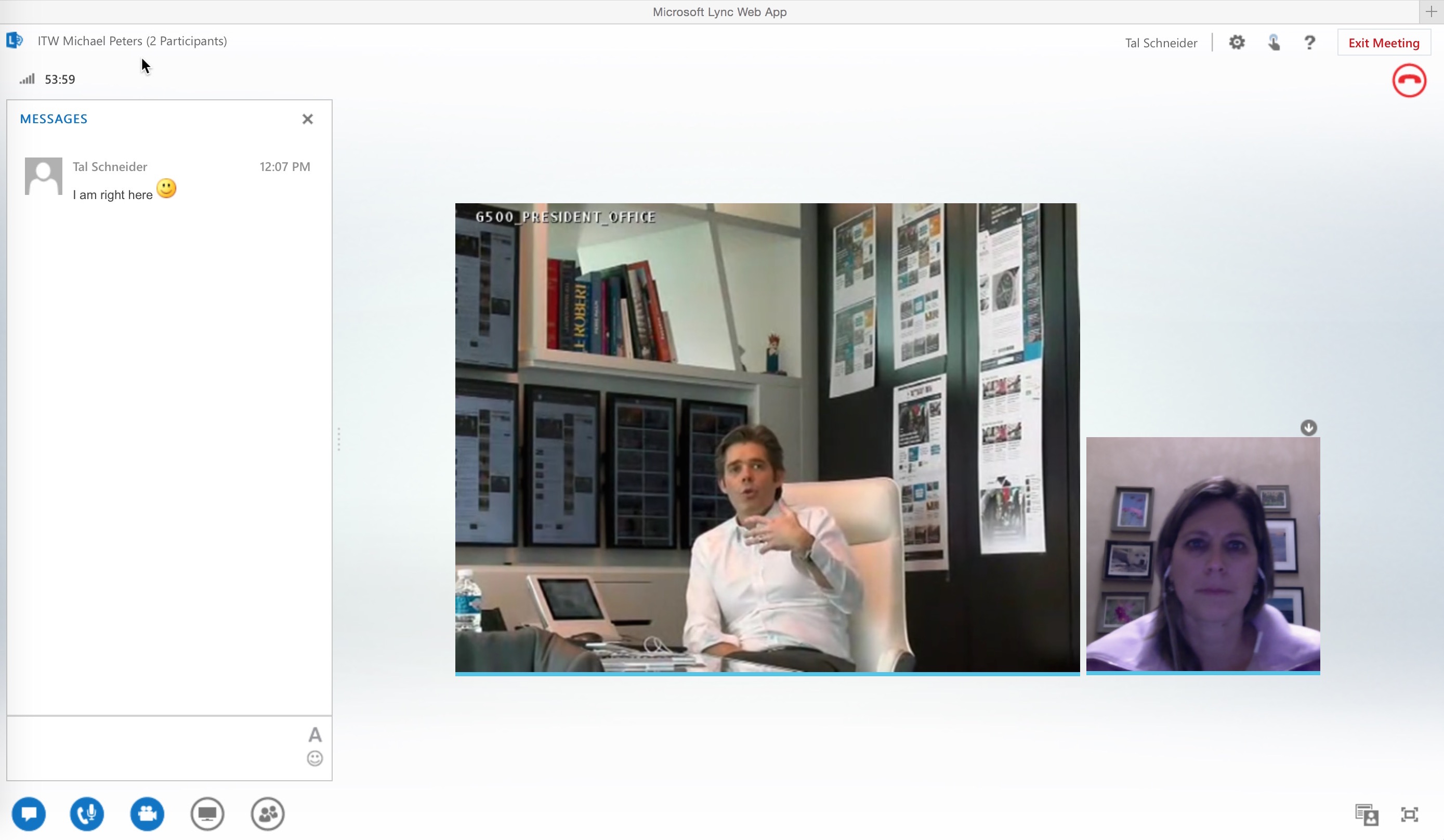Open the help question mark
This screenshot has width=1444, height=840.
click(x=1309, y=43)
